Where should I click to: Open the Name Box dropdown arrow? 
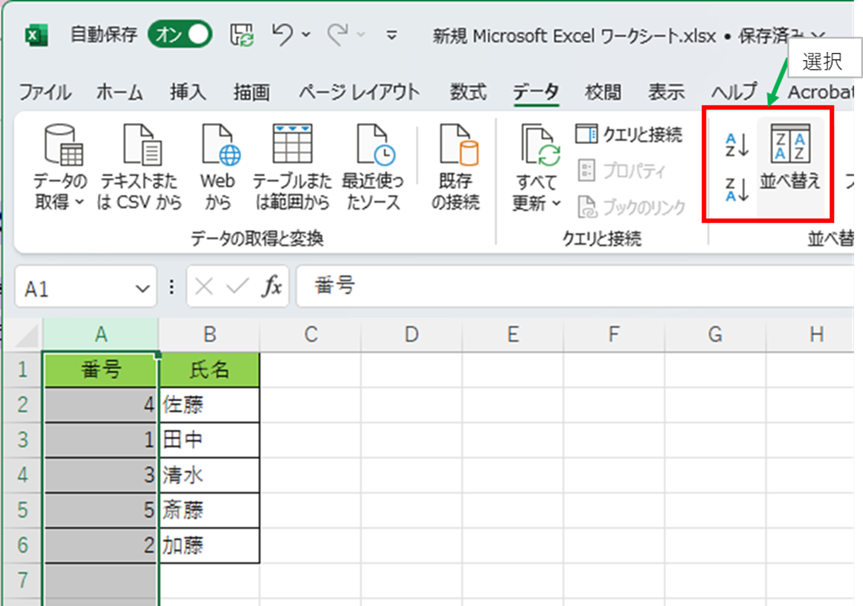(142, 289)
